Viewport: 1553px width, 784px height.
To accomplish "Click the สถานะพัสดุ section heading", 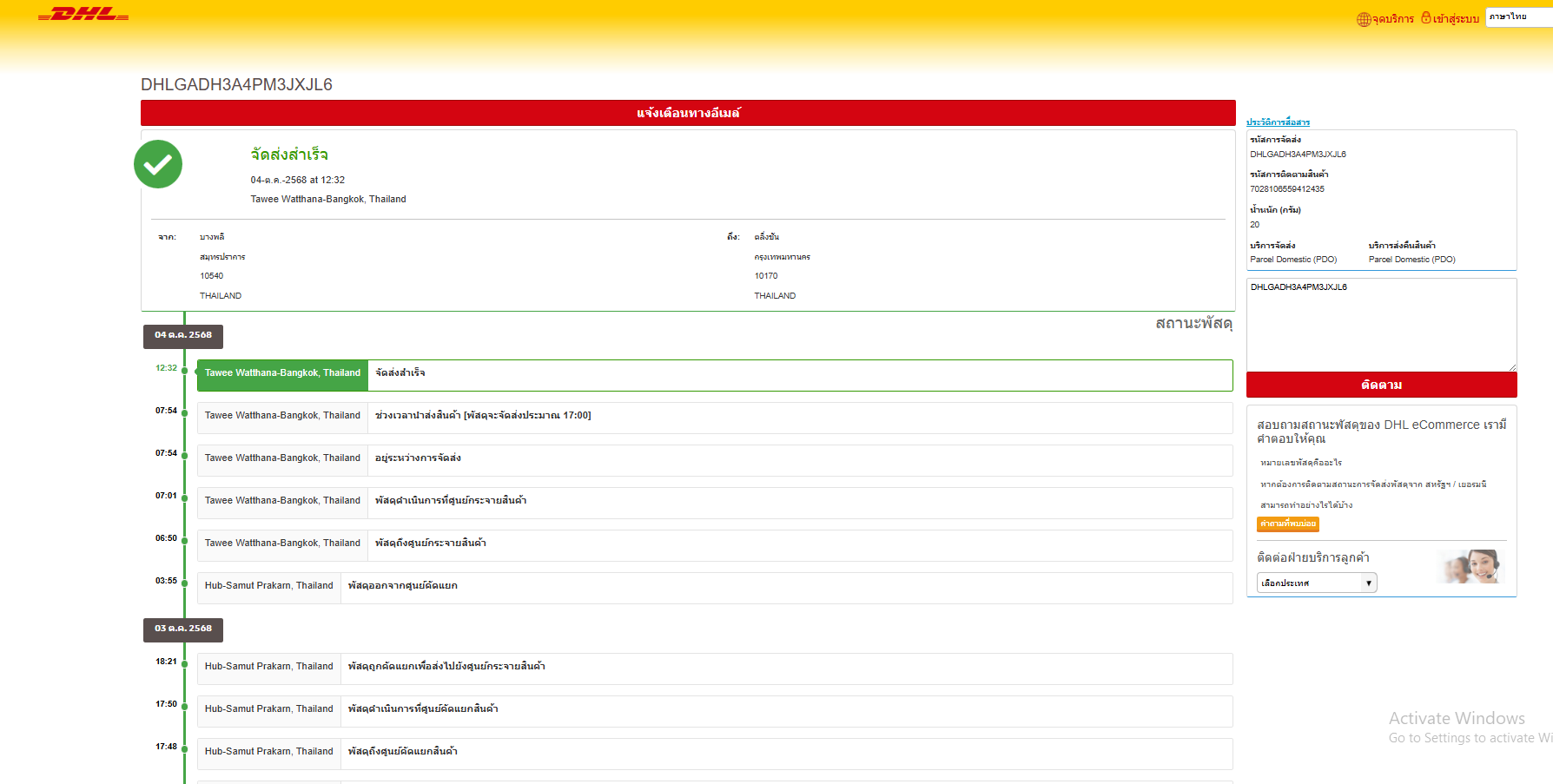I will pos(1194,323).
